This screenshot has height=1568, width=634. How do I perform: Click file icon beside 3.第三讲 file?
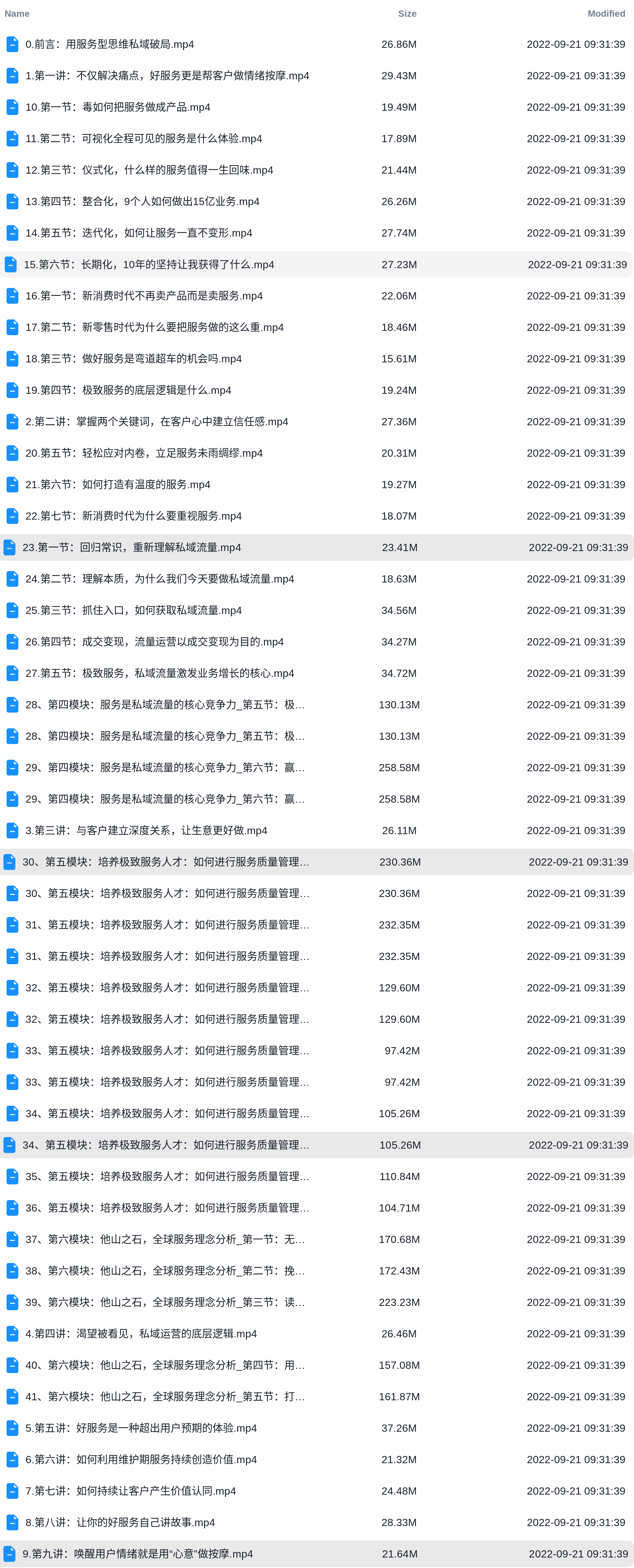point(12,830)
